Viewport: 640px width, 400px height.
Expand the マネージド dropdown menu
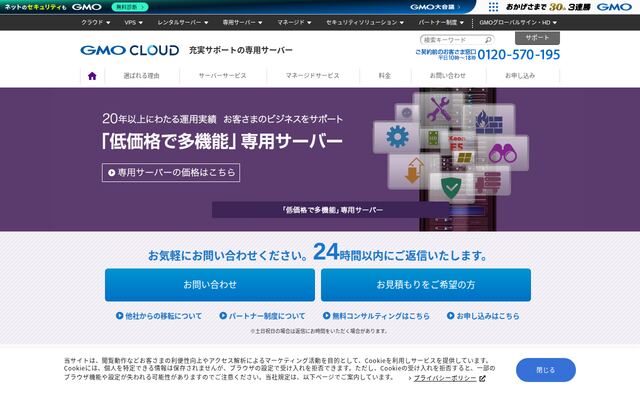pos(294,22)
